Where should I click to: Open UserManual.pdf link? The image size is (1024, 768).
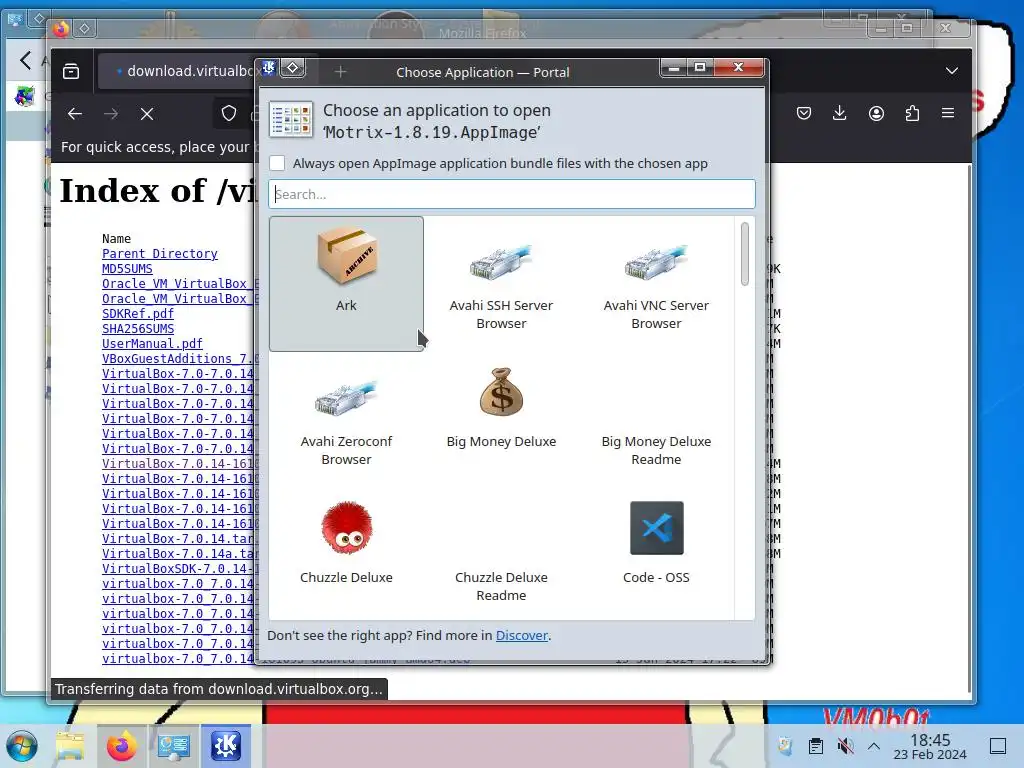(152, 344)
